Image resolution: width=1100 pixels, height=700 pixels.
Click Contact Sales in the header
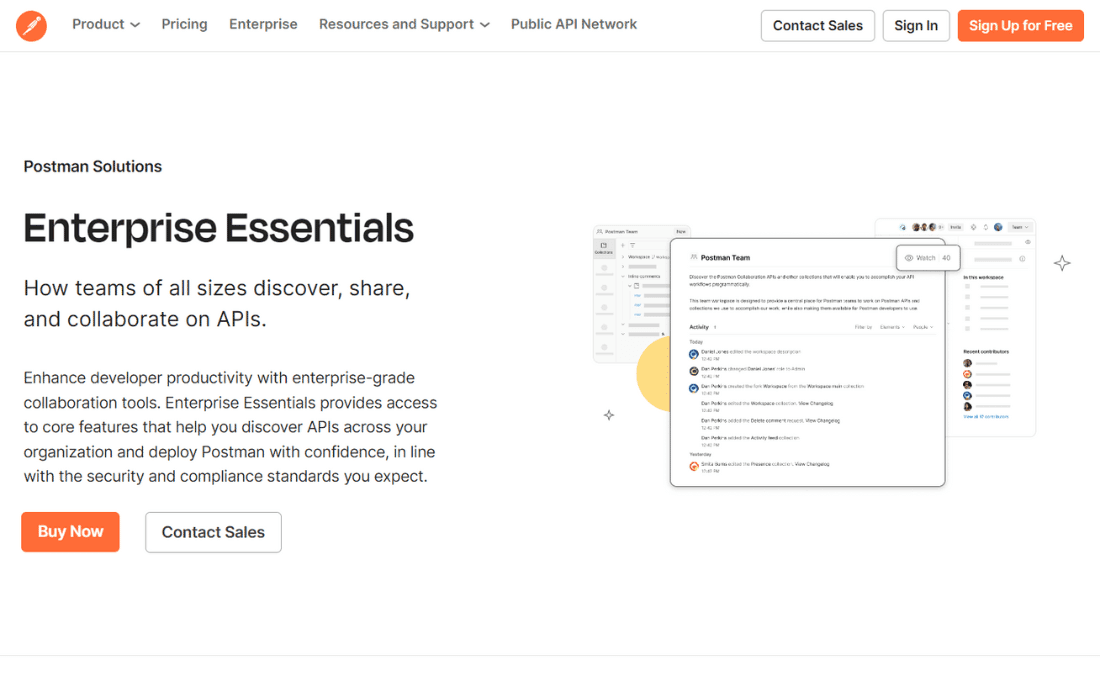(817, 26)
